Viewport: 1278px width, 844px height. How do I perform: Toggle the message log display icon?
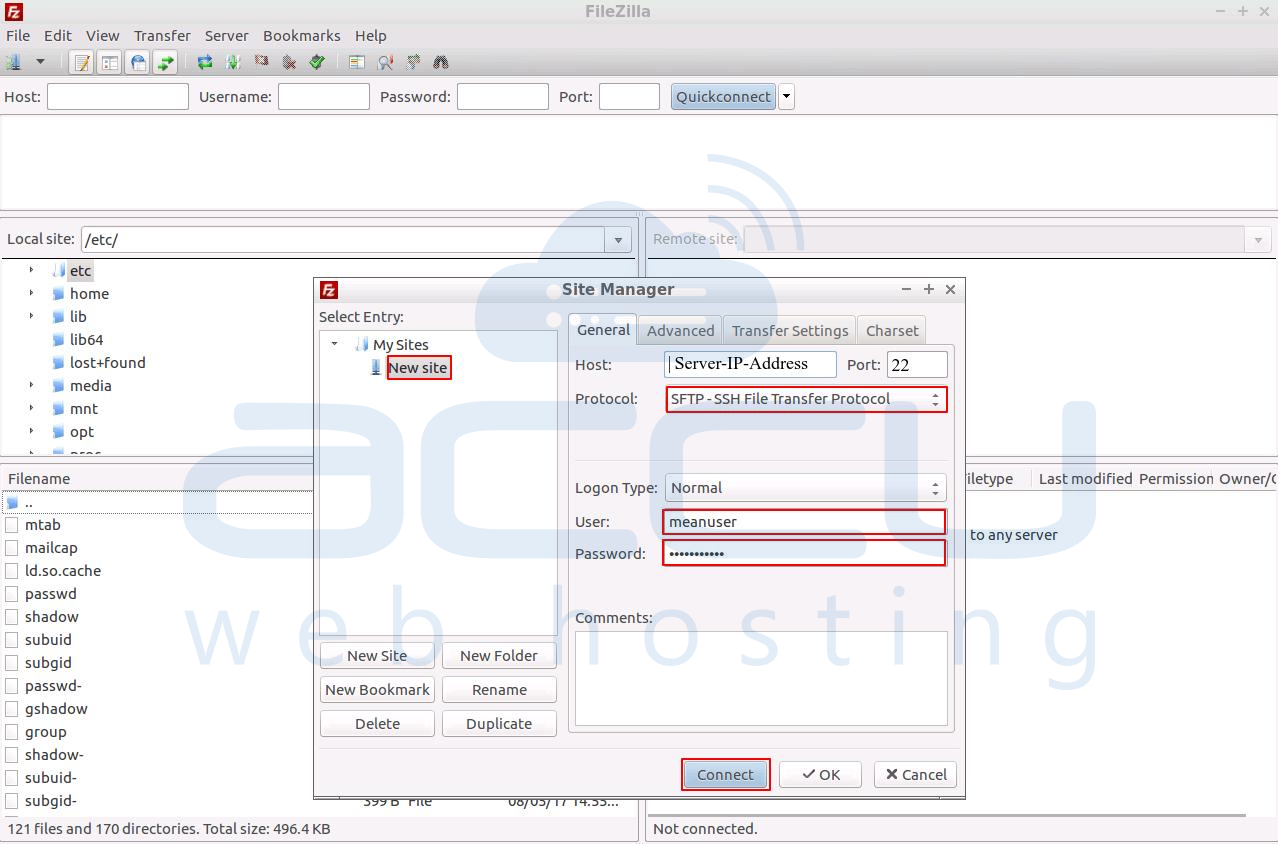pos(82,62)
